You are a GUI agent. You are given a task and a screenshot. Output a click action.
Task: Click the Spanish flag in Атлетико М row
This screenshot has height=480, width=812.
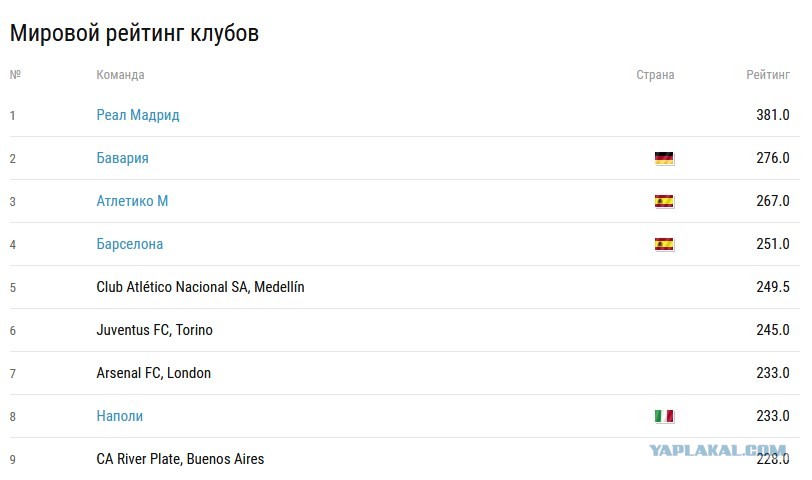coord(664,201)
